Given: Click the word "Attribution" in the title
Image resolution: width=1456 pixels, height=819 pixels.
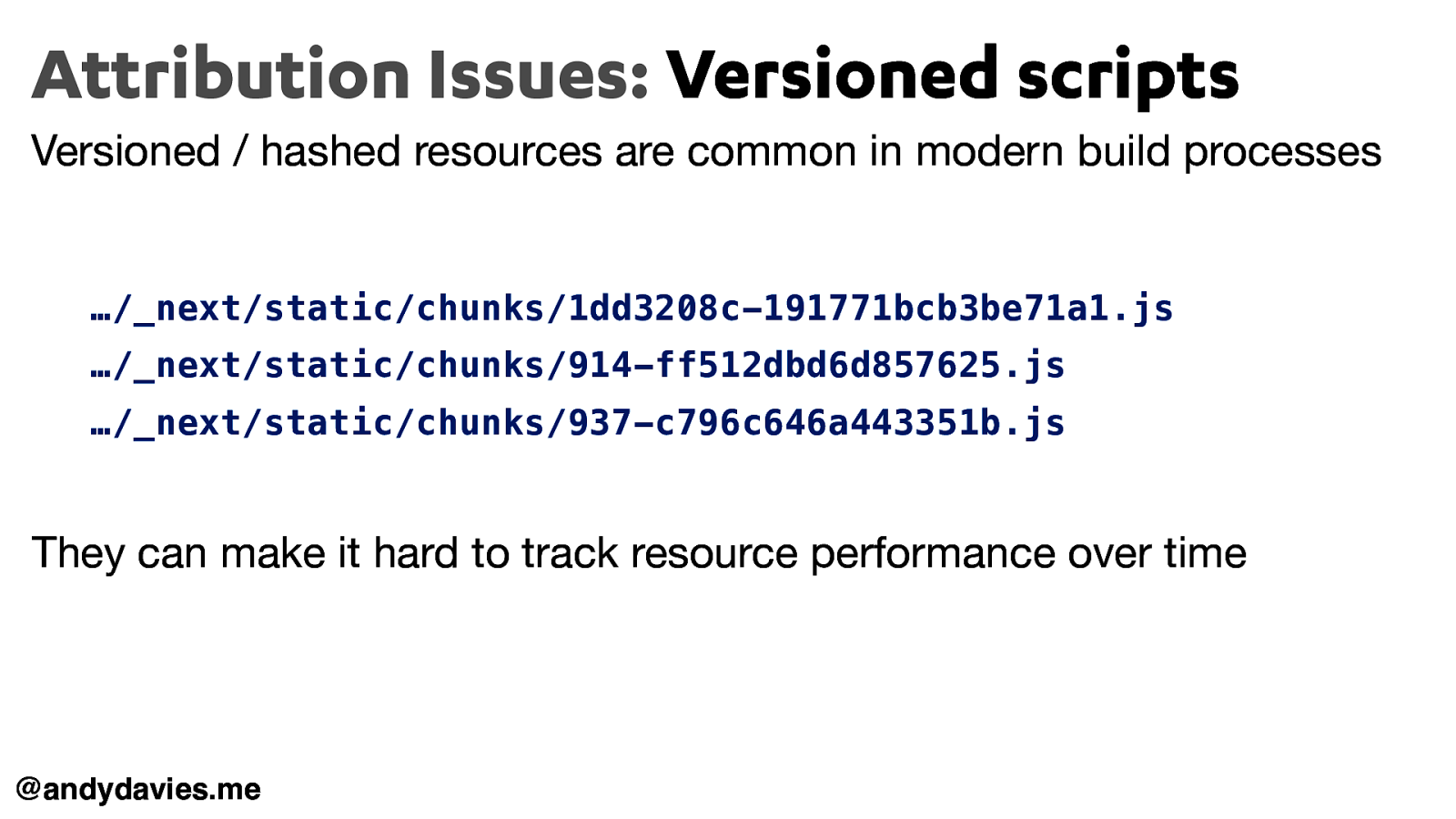Looking at the screenshot, I should coord(221,75).
